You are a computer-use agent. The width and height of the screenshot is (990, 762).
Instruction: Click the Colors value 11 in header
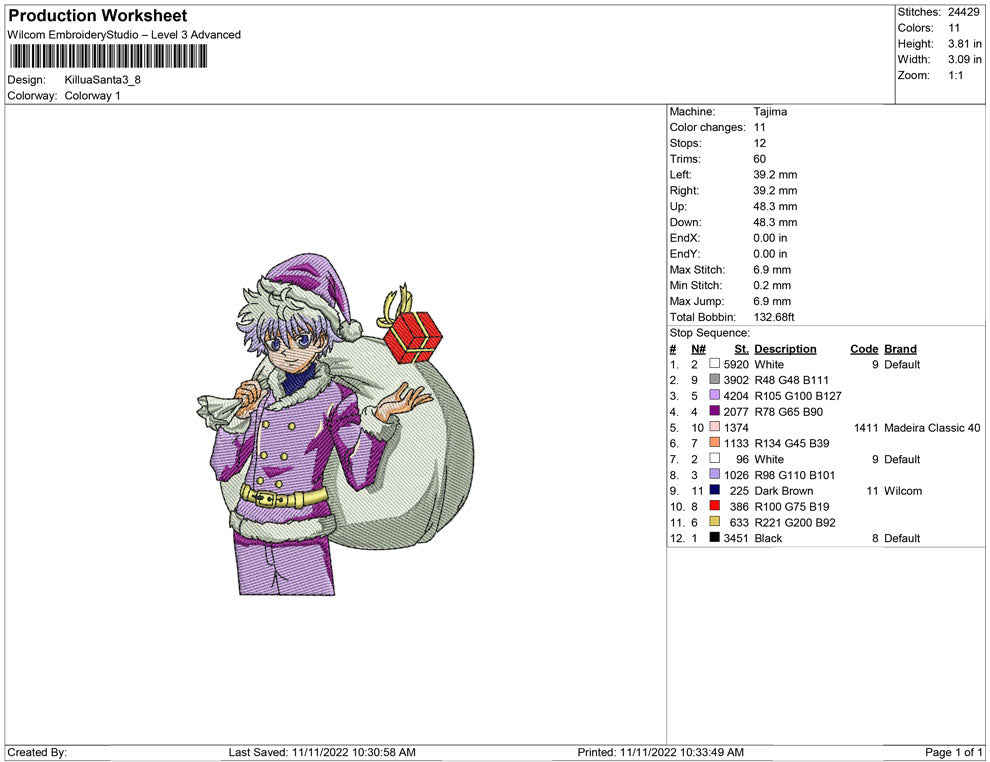[953, 28]
